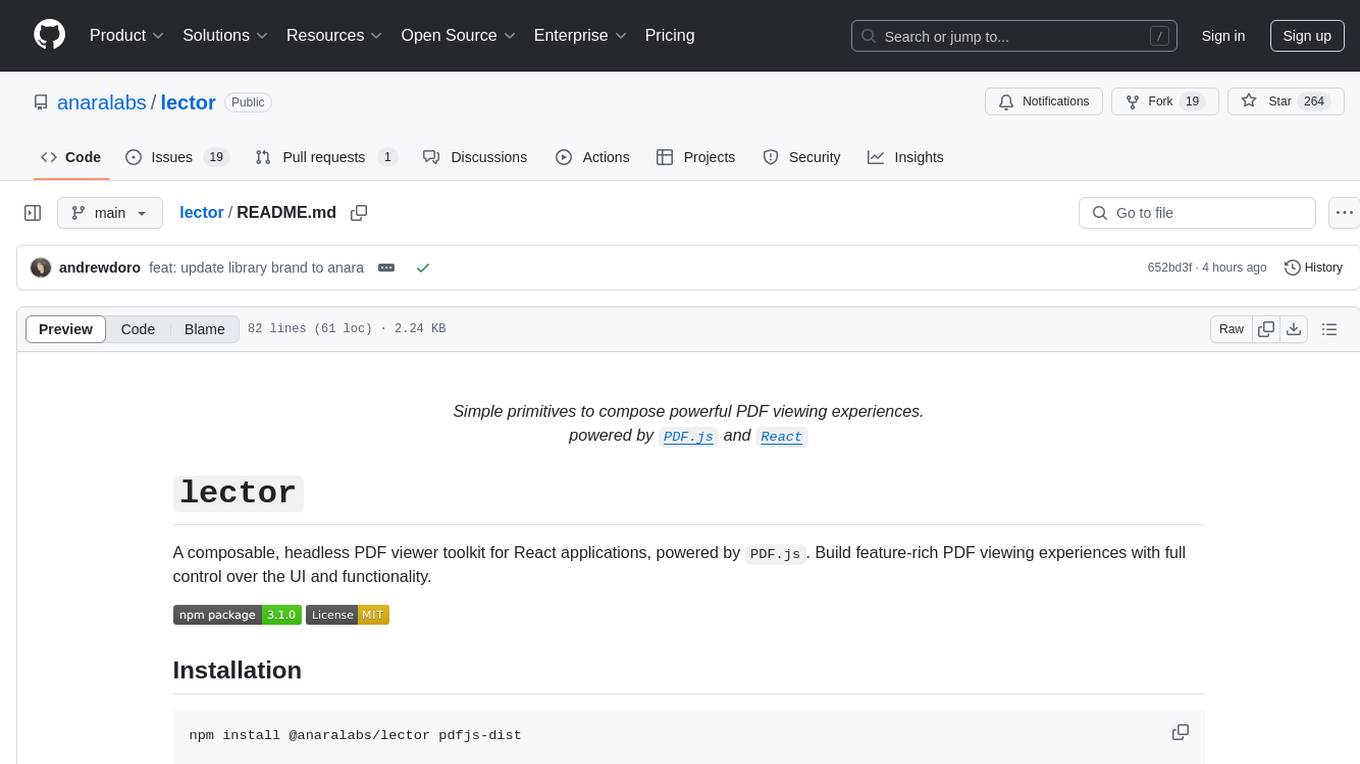This screenshot has width=1360, height=764.
Task: Expand the commit message details
Action: 386,268
